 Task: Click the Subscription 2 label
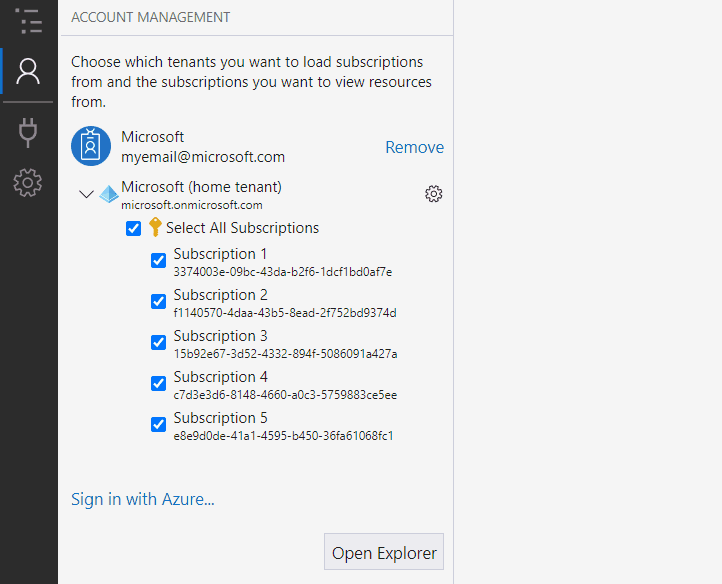tap(221, 295)
